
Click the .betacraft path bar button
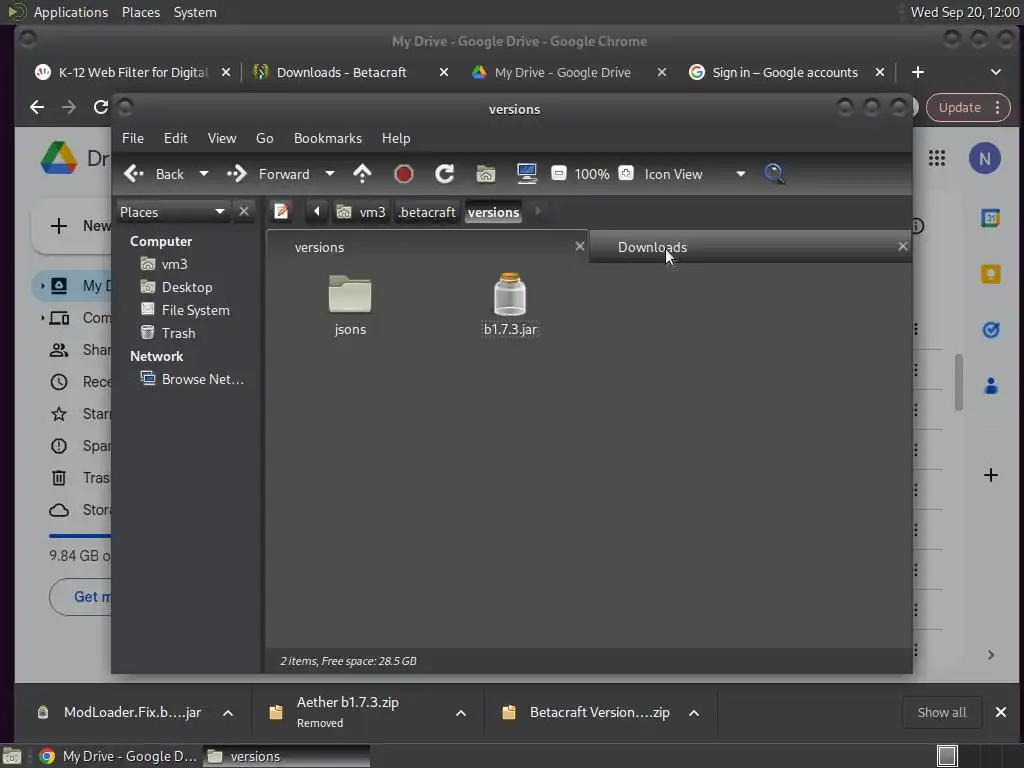pyautogui.click(x=427, y=212)
